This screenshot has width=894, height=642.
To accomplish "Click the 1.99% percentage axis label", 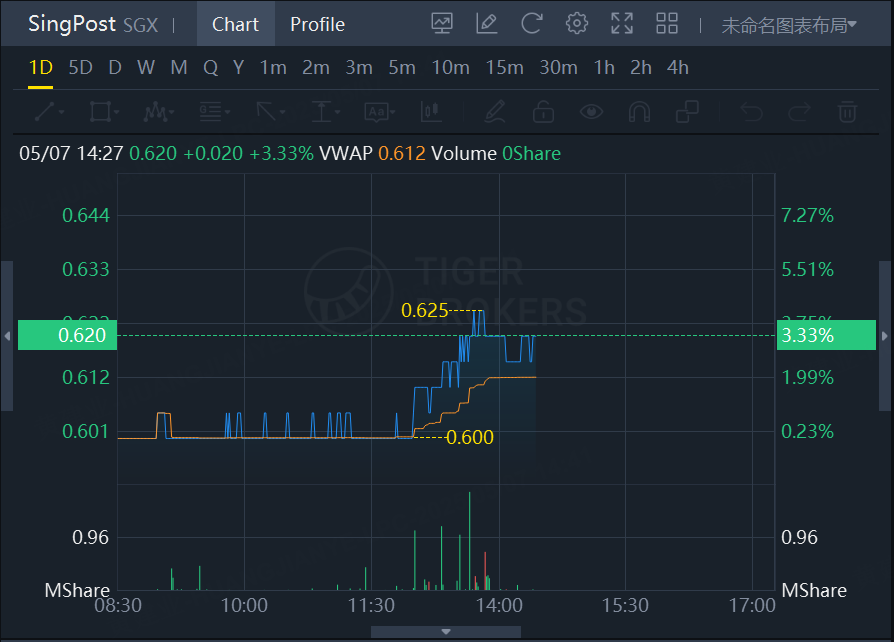I will pyautogui.click(x=807, y=377).
